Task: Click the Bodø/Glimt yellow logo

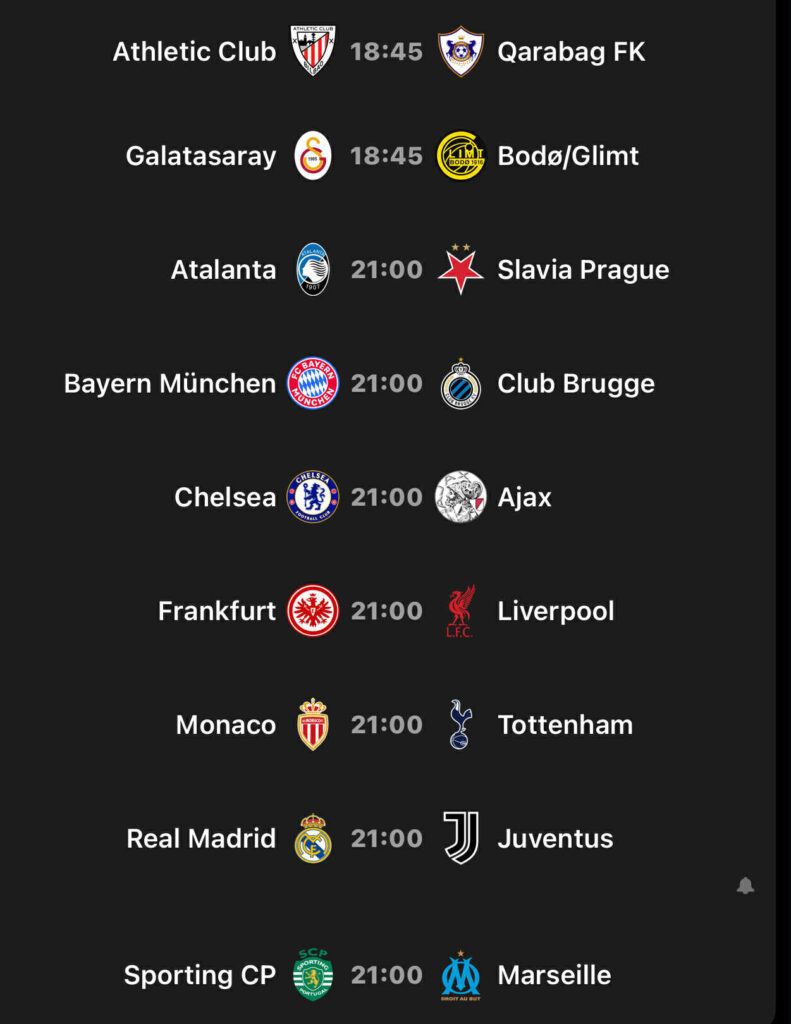Action: point(461,156)
